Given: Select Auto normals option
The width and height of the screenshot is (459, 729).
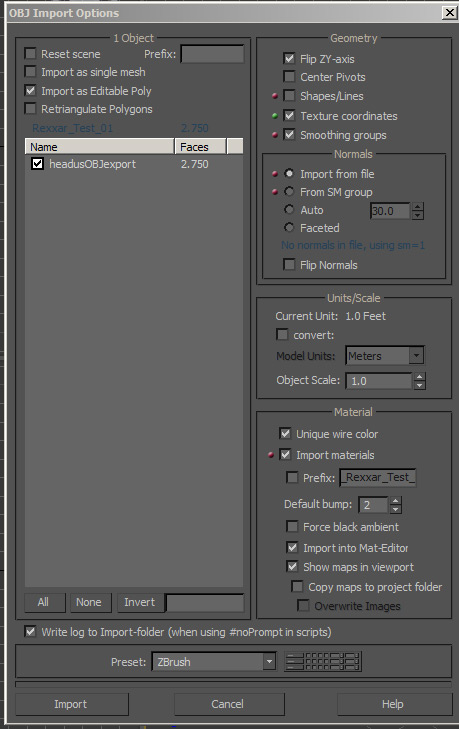Looking at the screenshot, I should [289, 210].
